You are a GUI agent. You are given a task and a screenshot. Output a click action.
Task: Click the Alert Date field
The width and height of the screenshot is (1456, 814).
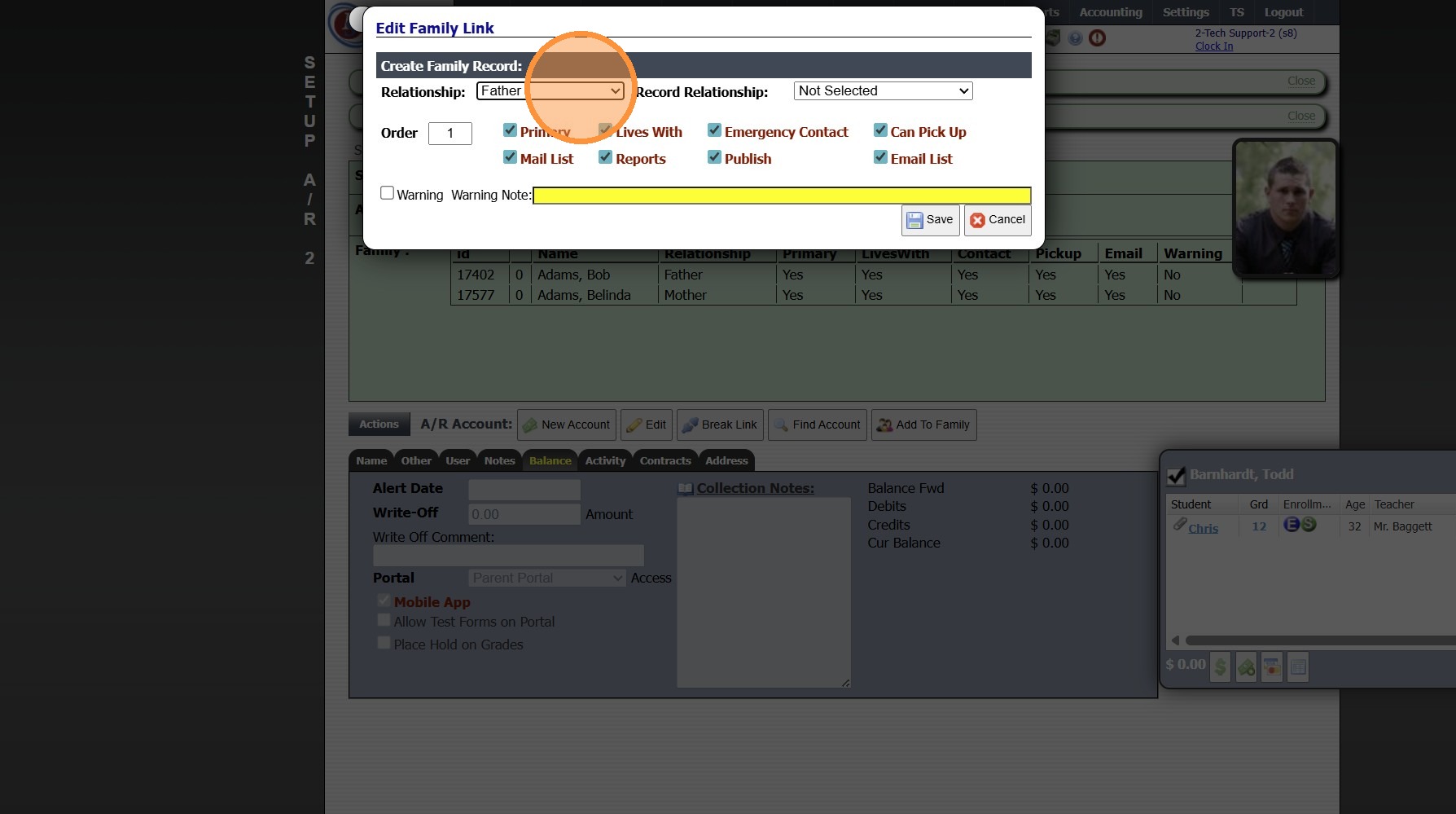tap(524, 489)
